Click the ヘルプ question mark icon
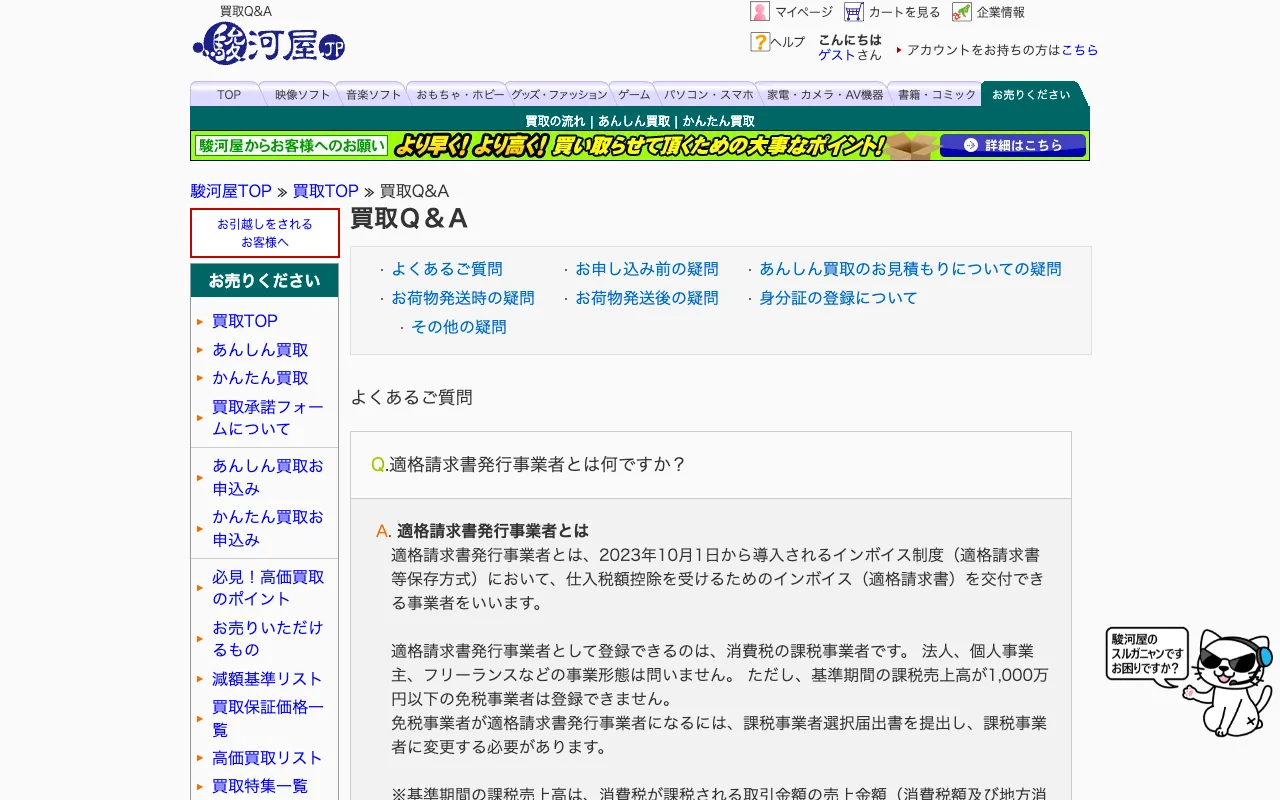 pos(760,42)
